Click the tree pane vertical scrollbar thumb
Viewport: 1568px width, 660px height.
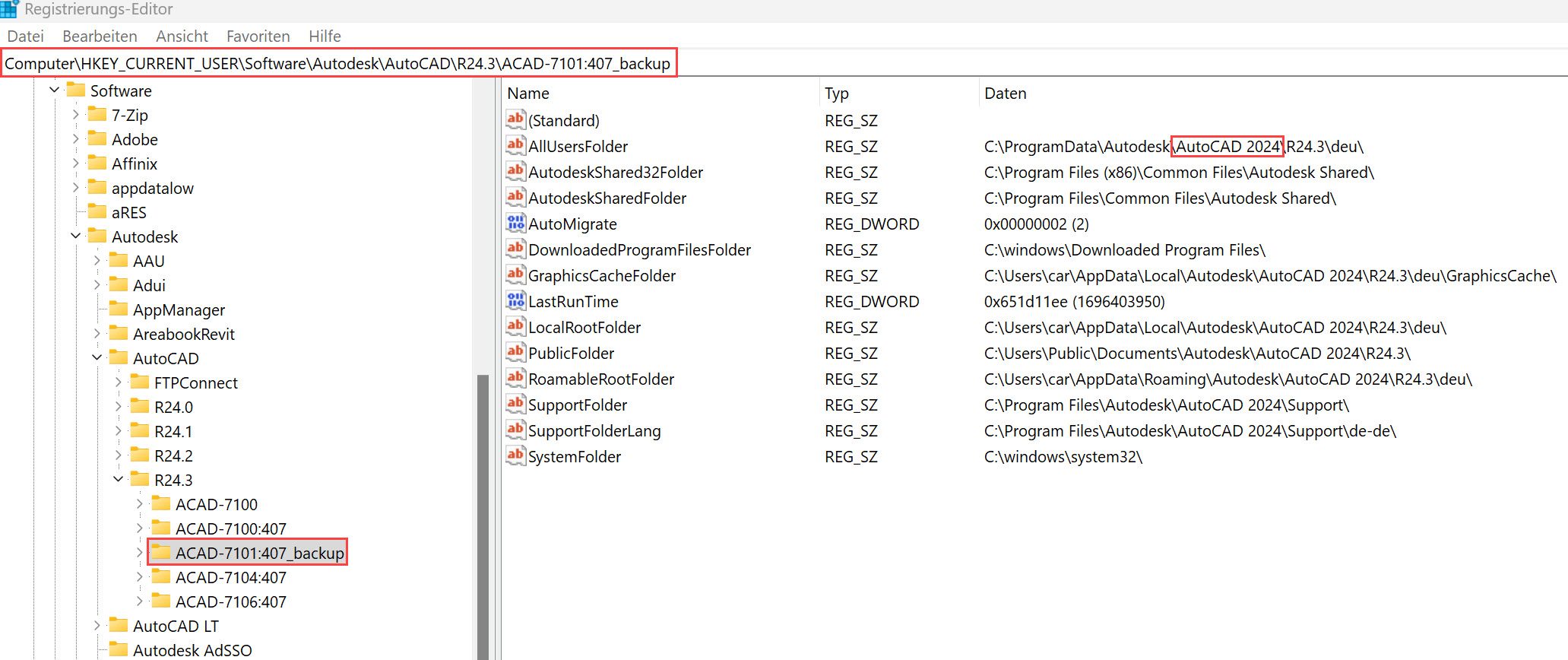click(483, 517)
